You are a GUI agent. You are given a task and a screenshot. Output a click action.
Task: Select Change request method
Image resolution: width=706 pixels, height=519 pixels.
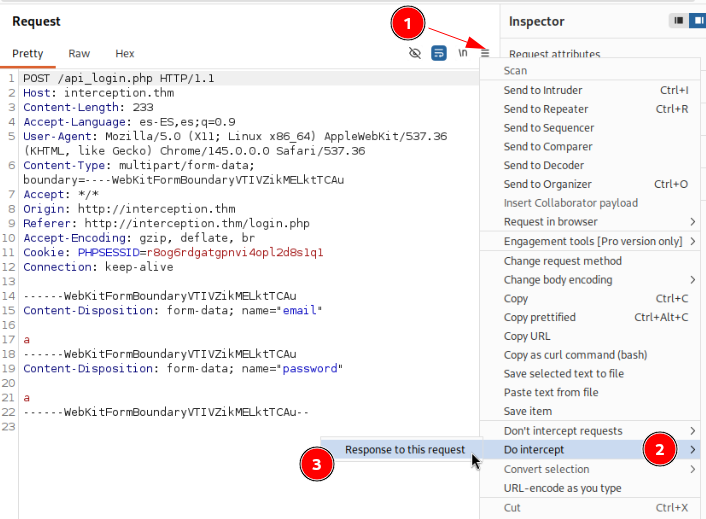click(590, 261)
